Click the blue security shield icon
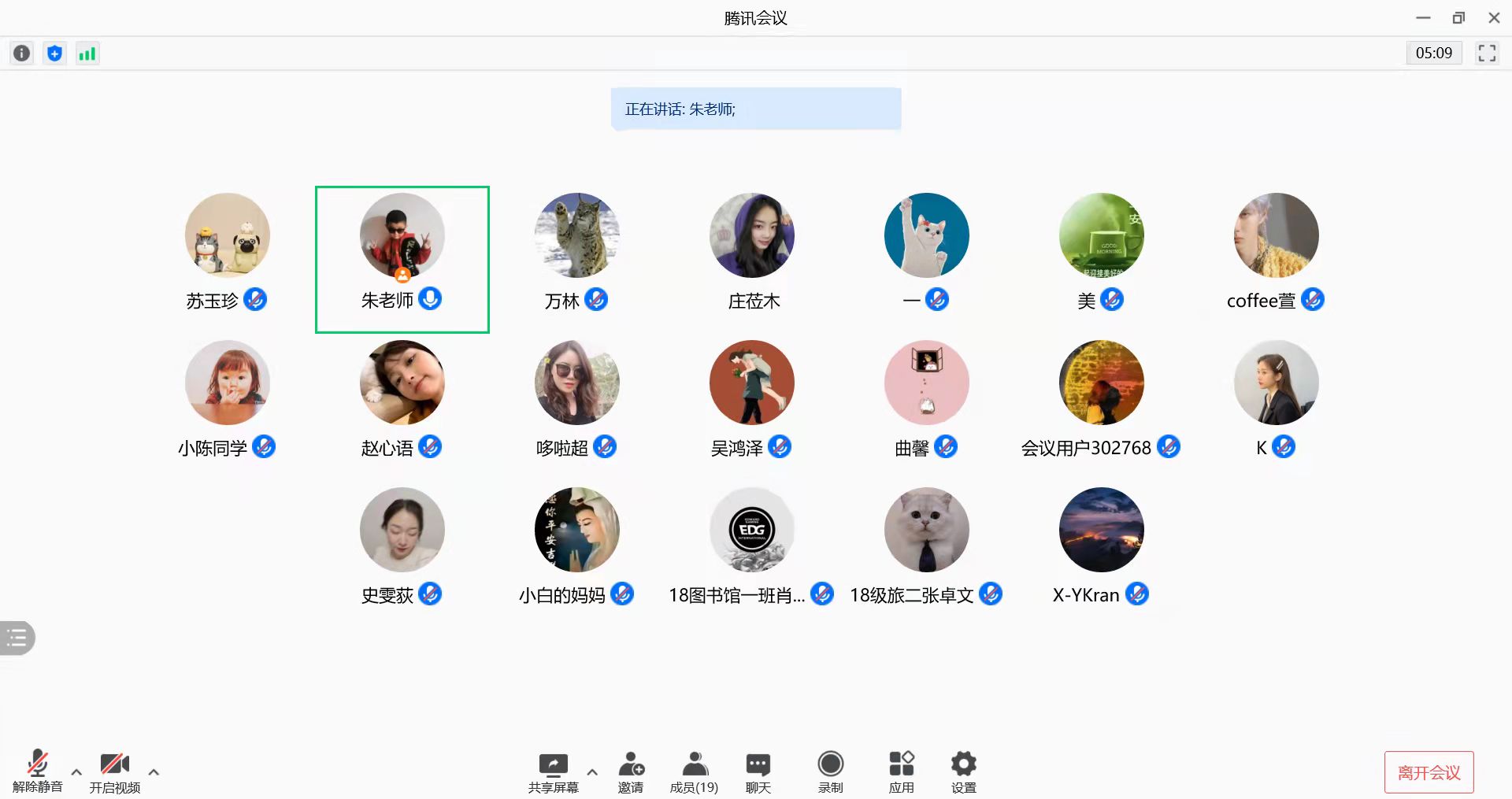The image size is (1512, 799). (x=54, y=54)
